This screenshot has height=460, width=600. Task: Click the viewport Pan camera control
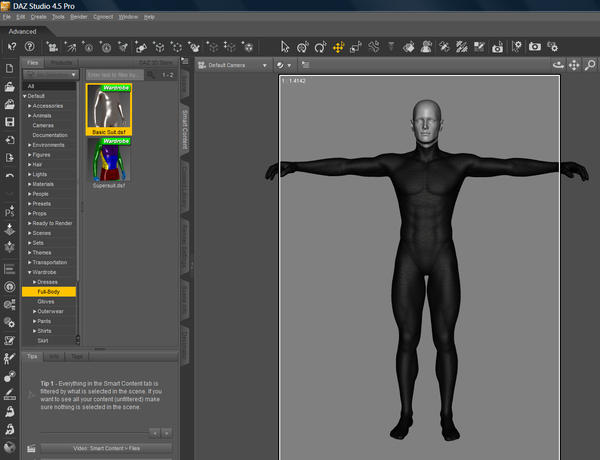coord(574,65)
